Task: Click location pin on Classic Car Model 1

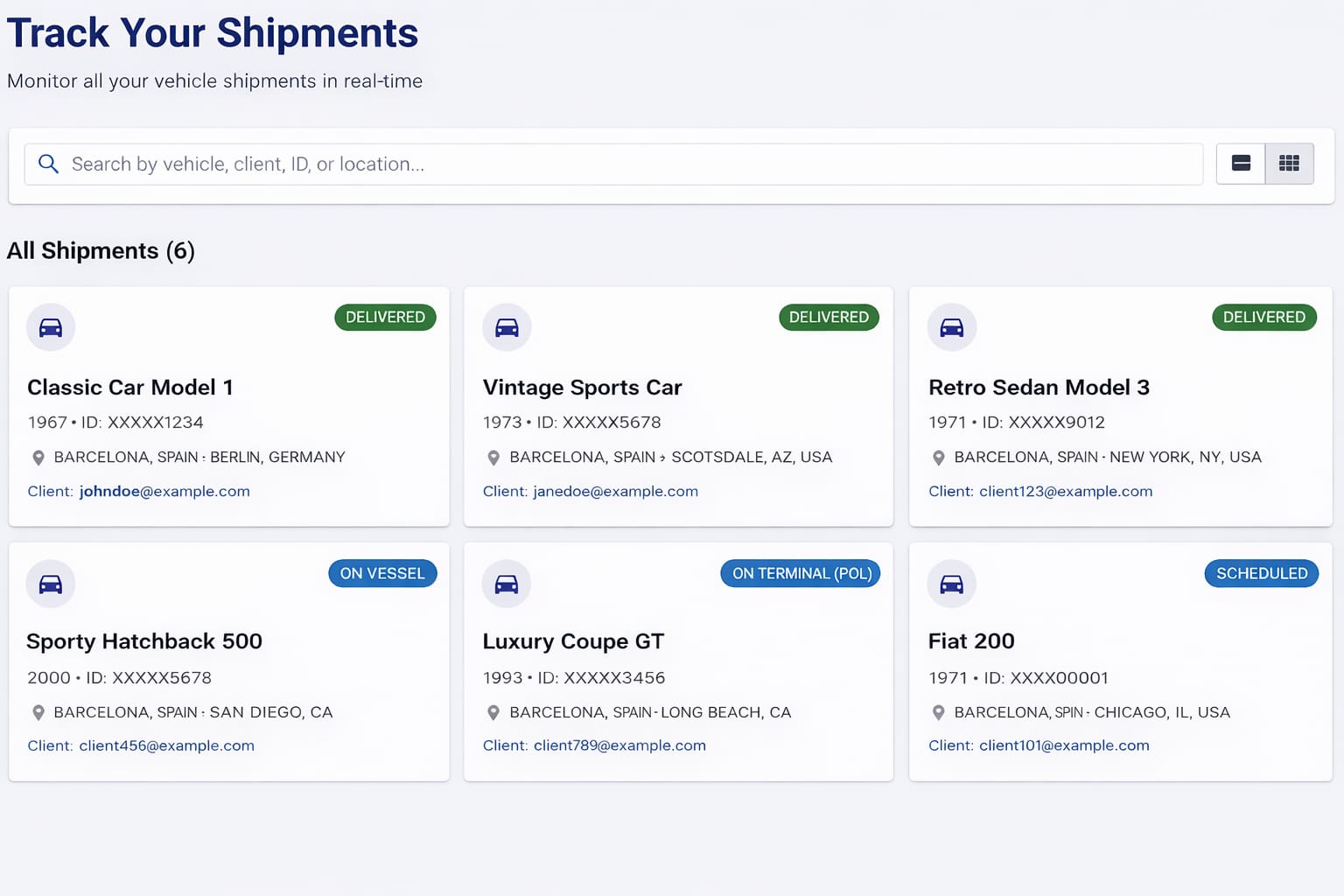Action: pyautogui.click(x=38, y=458)
